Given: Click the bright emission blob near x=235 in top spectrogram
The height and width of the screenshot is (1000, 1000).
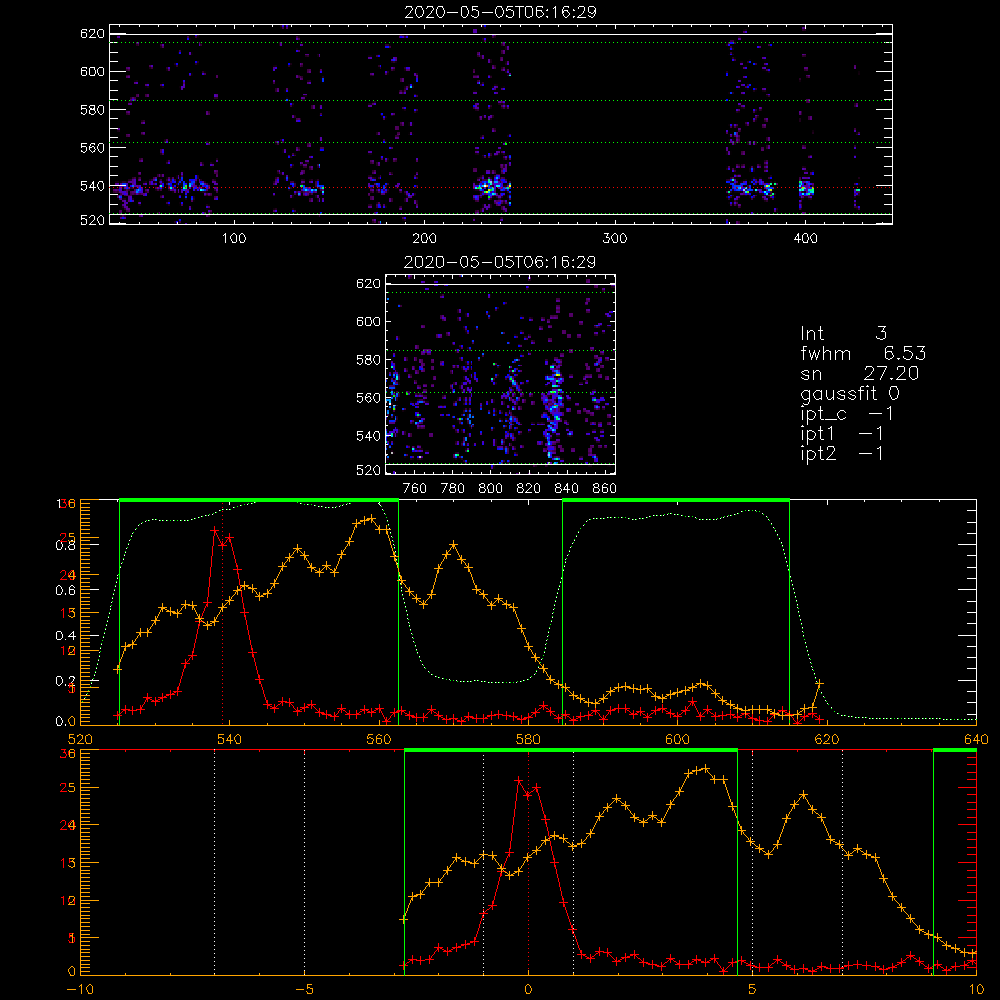Looking at the screenshot, I should click(490, 188).
